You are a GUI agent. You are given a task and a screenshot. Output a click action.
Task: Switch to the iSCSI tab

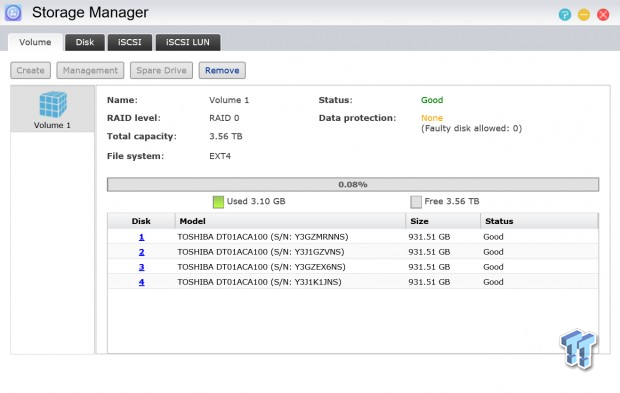(x=130, y=42)
